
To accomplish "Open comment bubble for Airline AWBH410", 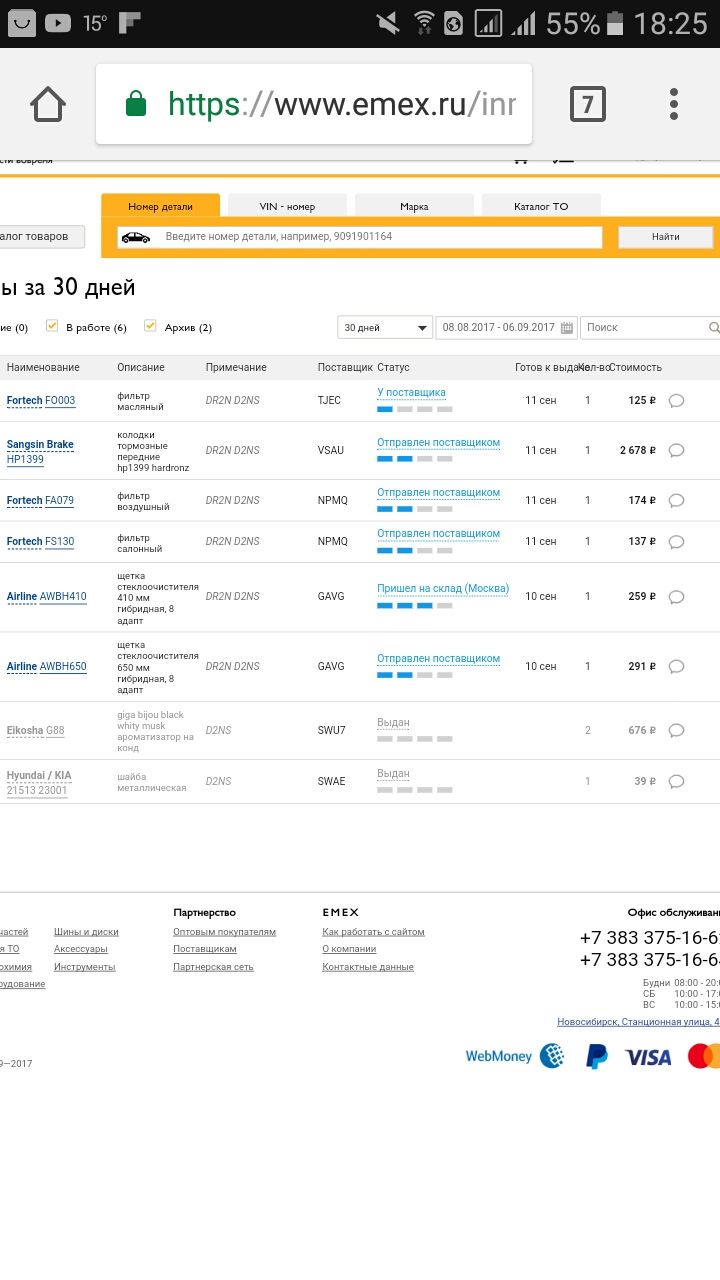I will click(676, 597).
